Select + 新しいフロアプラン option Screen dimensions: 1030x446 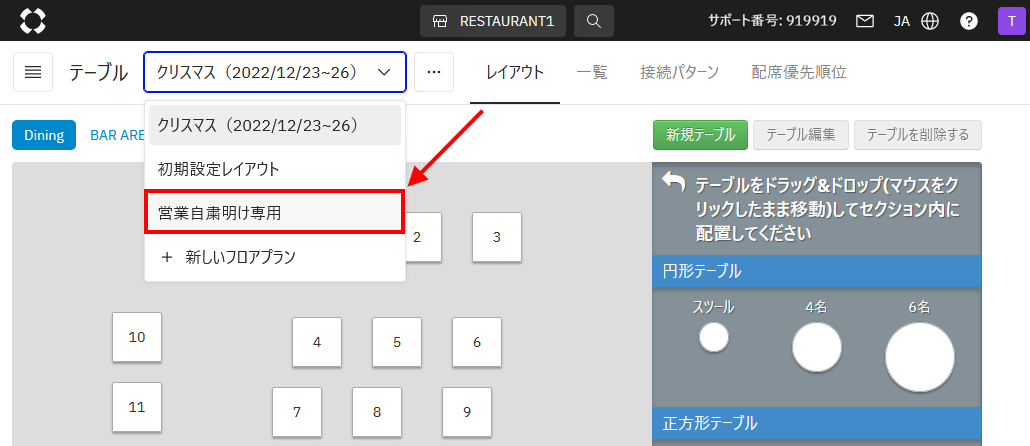click(275, 257)
